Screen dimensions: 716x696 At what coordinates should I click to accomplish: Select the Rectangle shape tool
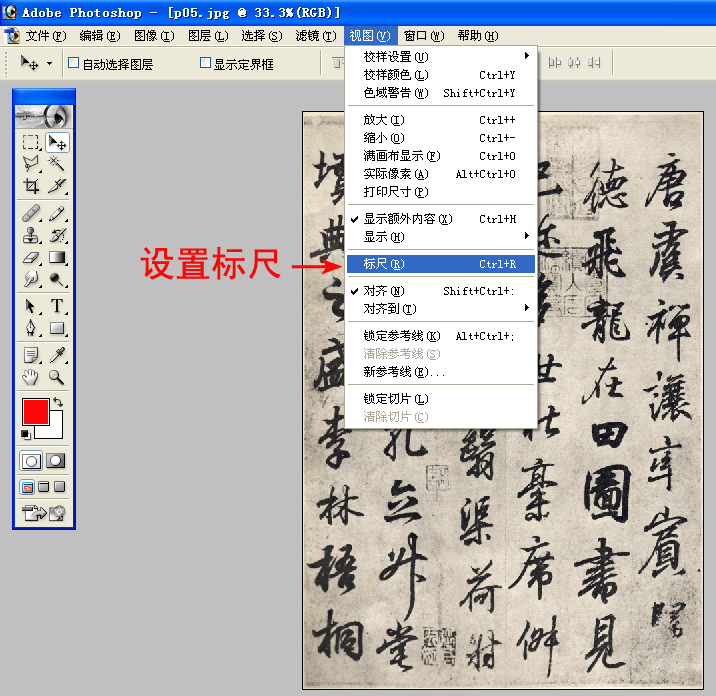[x=58, y=328]
